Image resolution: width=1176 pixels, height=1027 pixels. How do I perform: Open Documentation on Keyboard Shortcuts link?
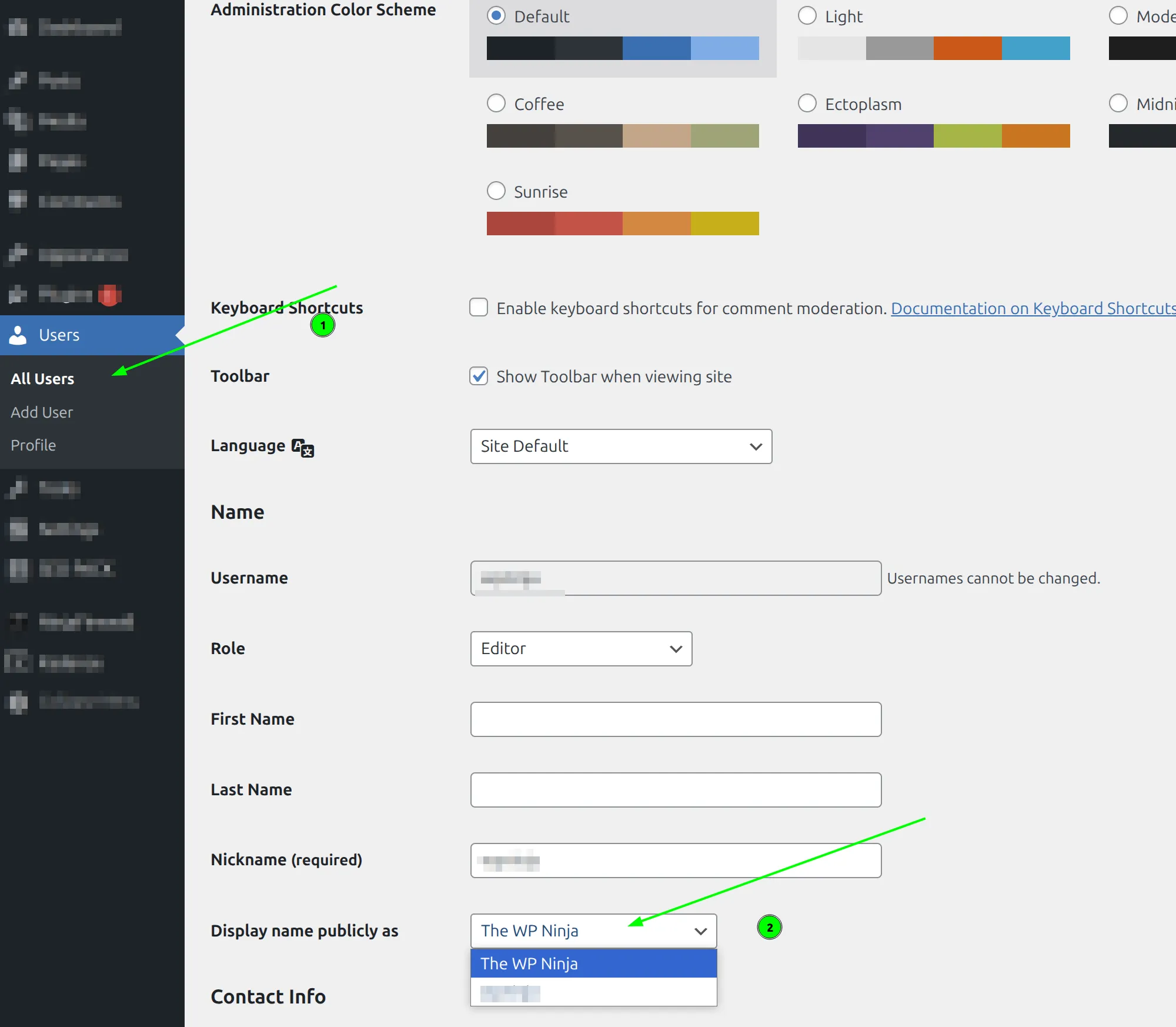point(1033,308)
